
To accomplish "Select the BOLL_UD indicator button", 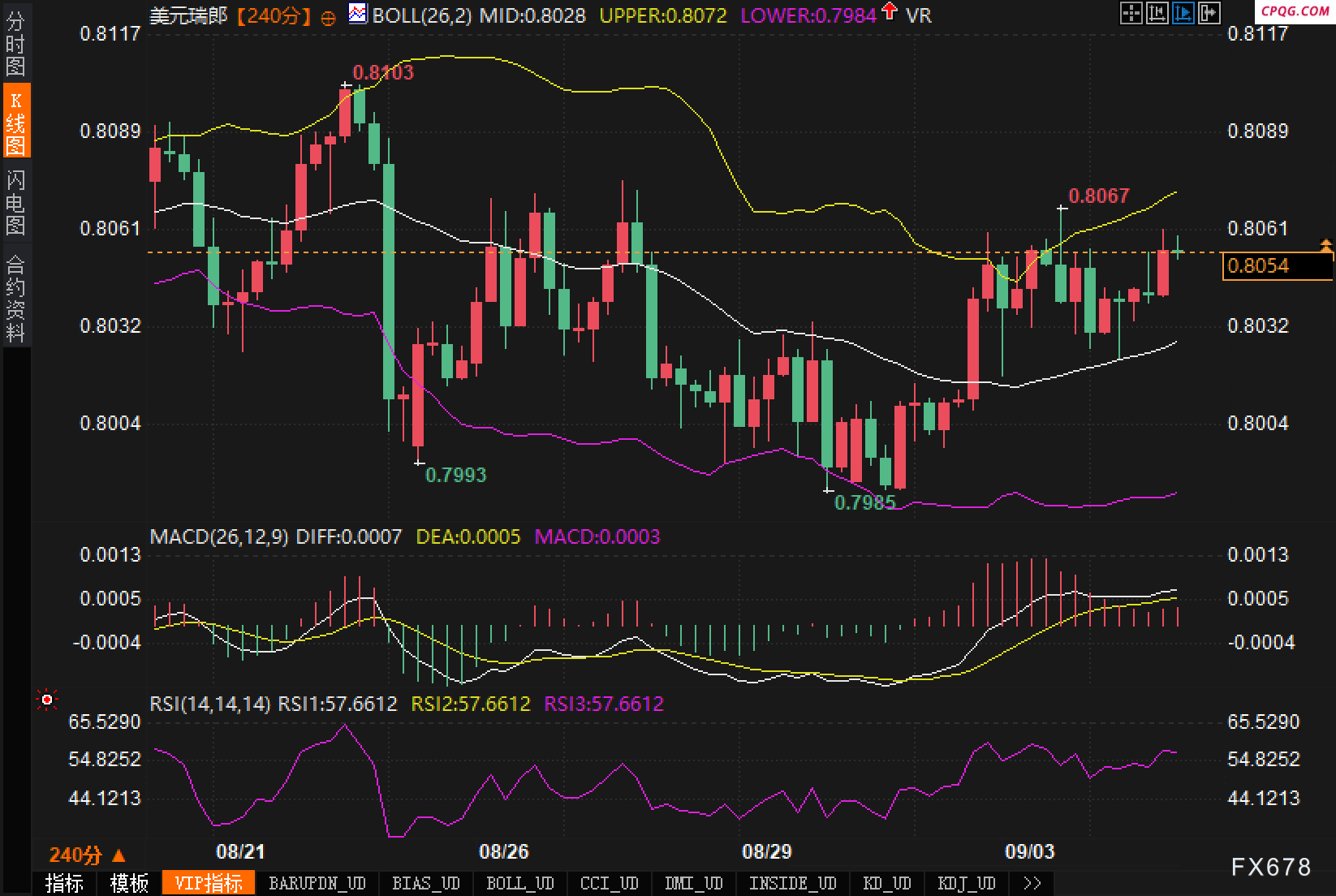I will click(520, 883).
